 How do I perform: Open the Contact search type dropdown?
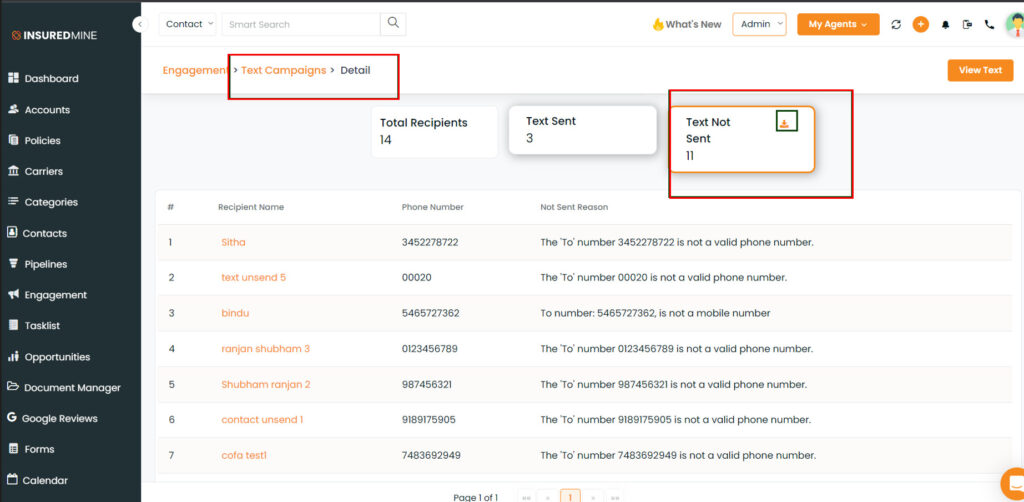[188, 24]
